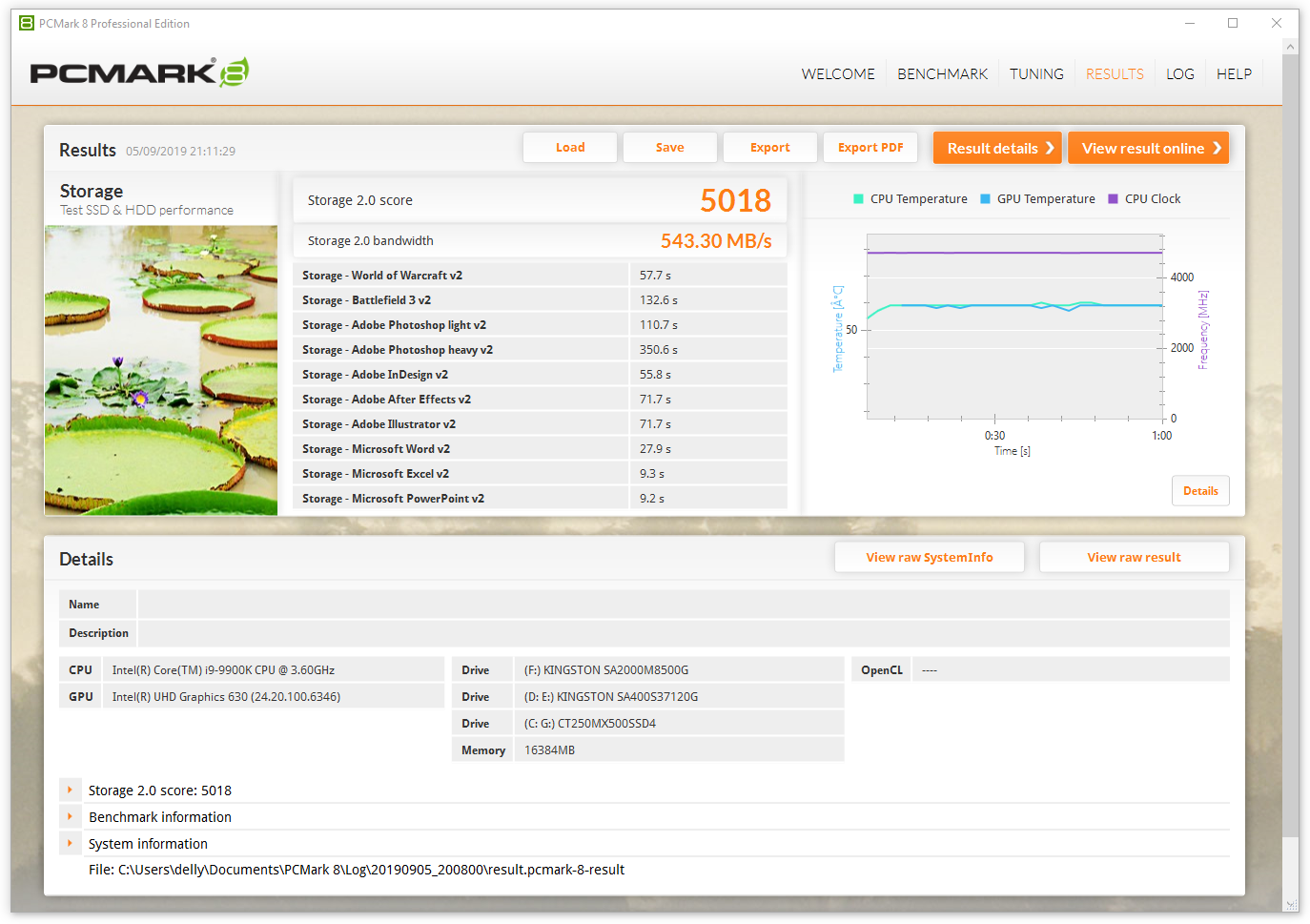The height and width of the screenshot is (924, 1310).
Task: Go to the LOG tab
Action: (x=1180, y=74)
